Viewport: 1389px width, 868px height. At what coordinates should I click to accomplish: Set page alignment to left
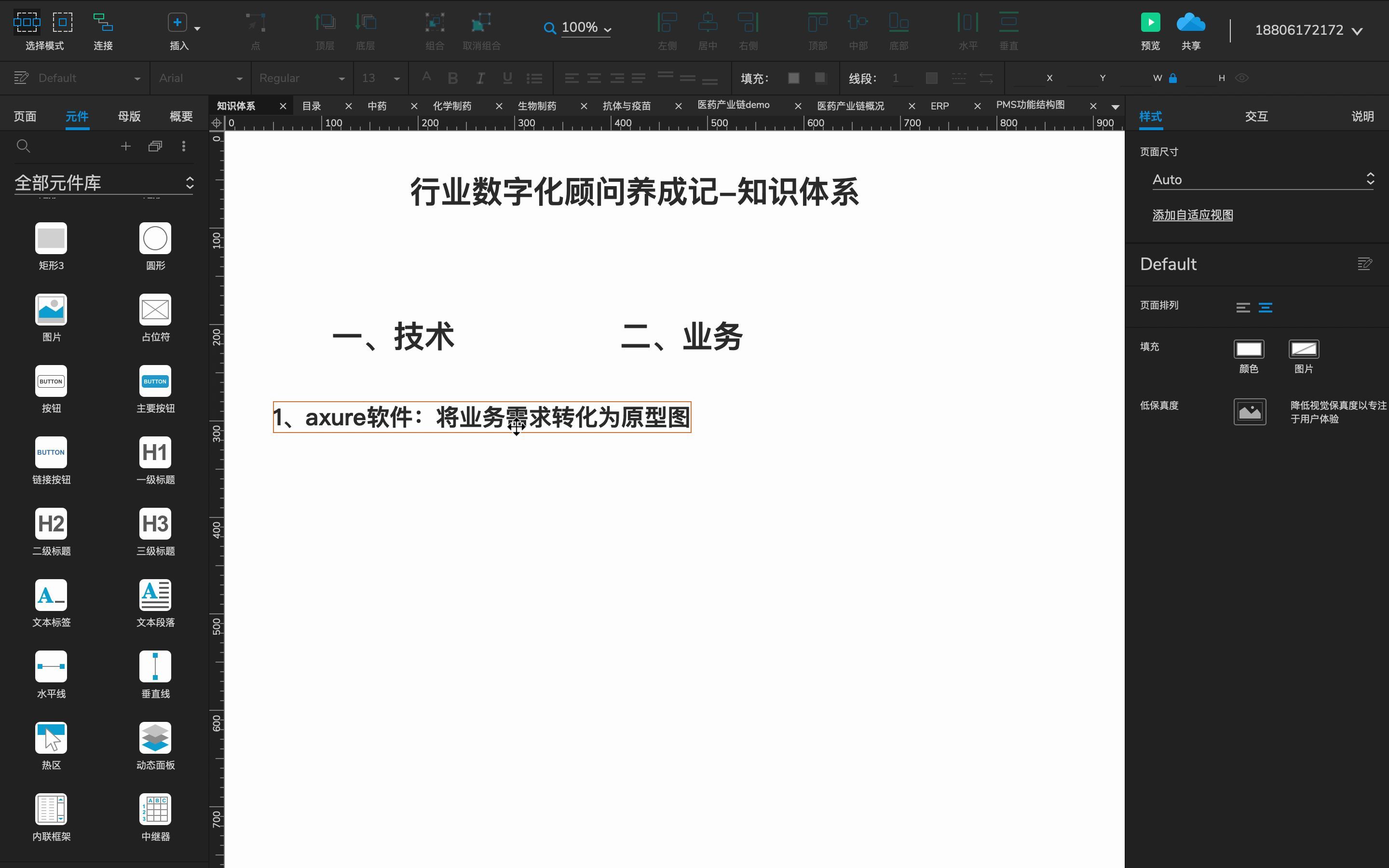1243,308
